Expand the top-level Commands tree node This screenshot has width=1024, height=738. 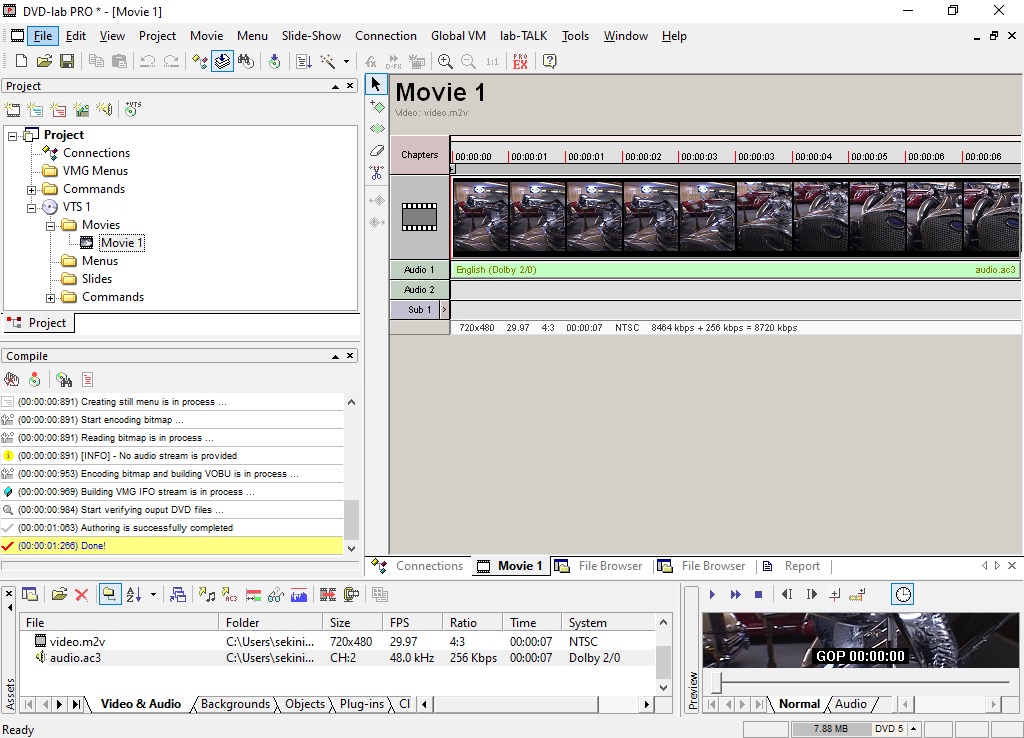(32, 190)
